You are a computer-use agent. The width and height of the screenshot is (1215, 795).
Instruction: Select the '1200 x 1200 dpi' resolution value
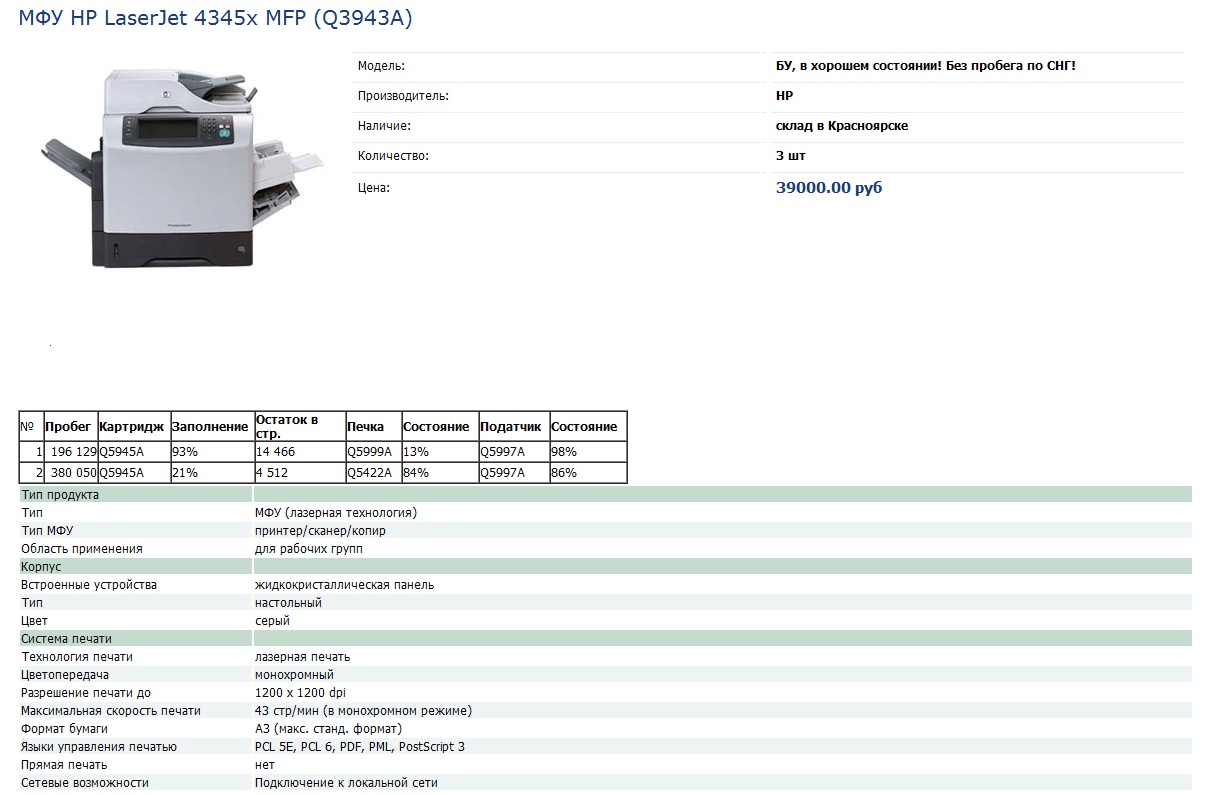pyautogui.click(x=300, y=693)
